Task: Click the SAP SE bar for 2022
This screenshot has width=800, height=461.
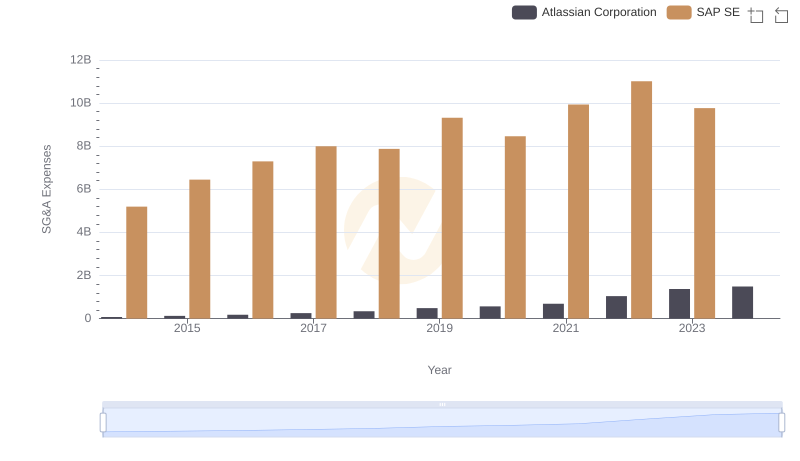Action: coord(641,200)
